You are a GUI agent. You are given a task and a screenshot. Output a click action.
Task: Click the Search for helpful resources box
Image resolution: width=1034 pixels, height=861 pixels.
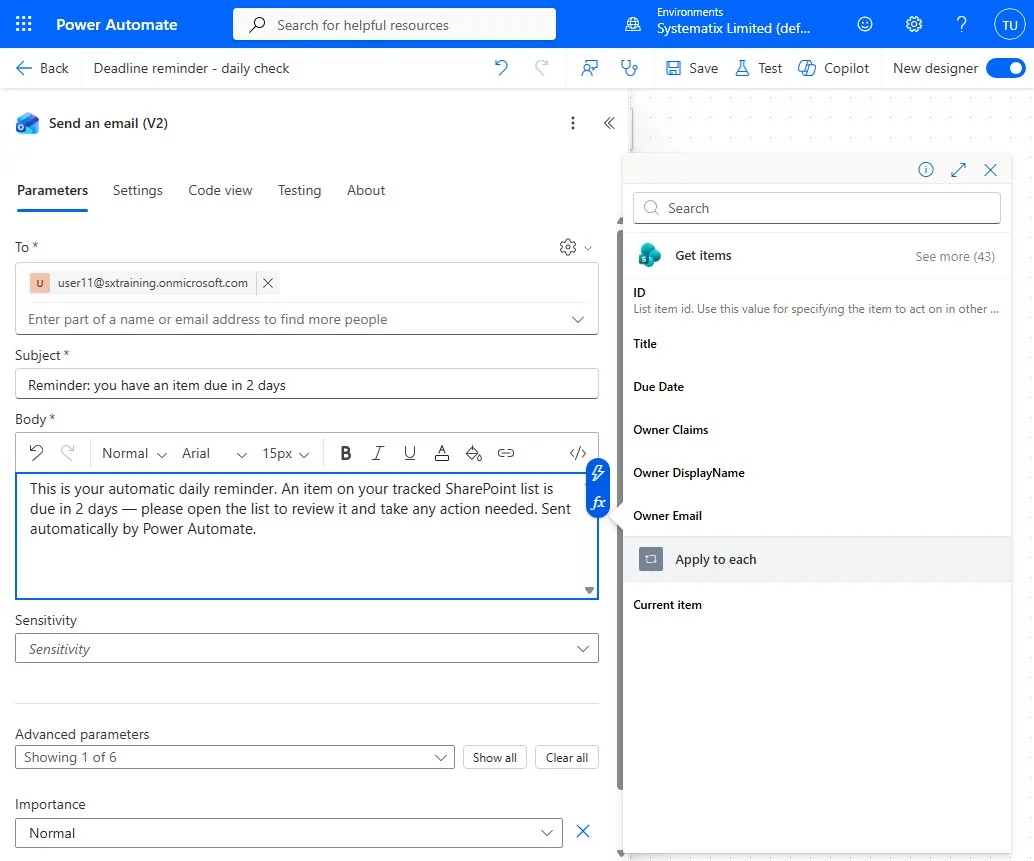(x=394, y=25)
